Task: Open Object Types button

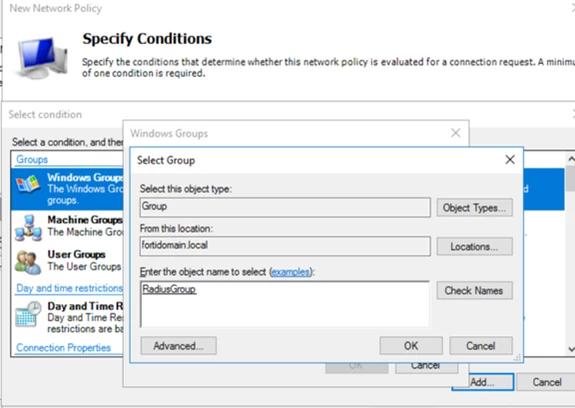Action: pyautogui.click(x=474, y=208)
